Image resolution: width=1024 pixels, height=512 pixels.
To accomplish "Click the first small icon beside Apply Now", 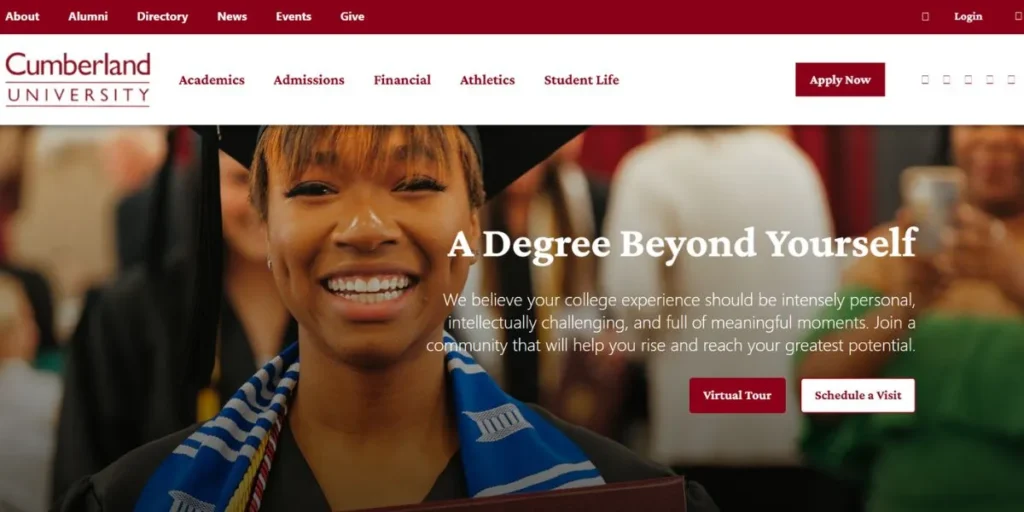I will (925, 80).
